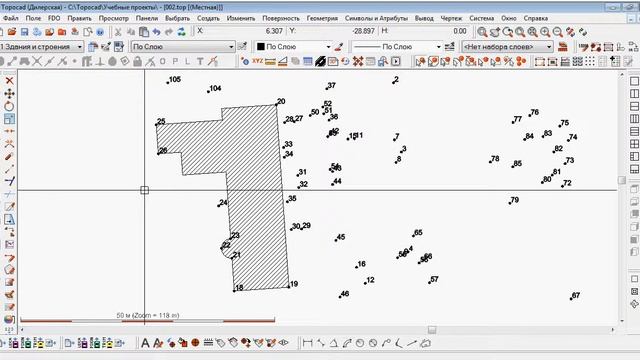
Task: Click the point labeled 2
Action: [x=394, y=83]
